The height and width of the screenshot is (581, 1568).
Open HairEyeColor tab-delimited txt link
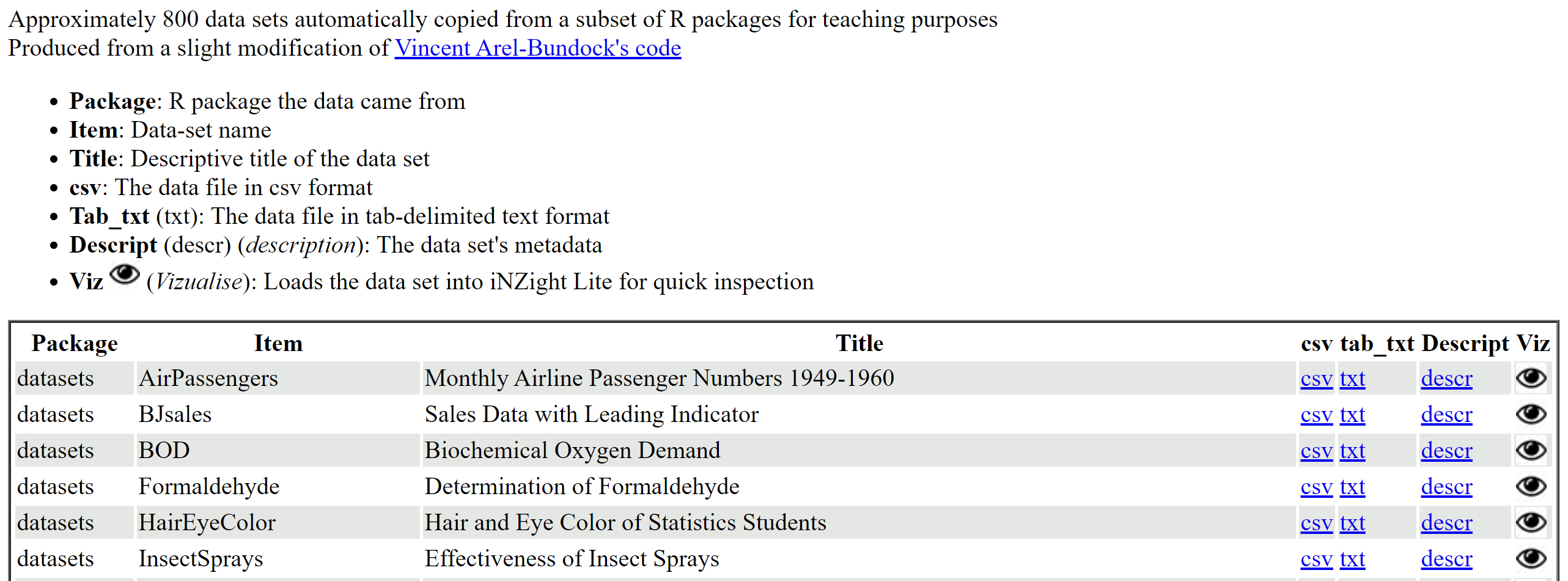tap(1352, 523)
